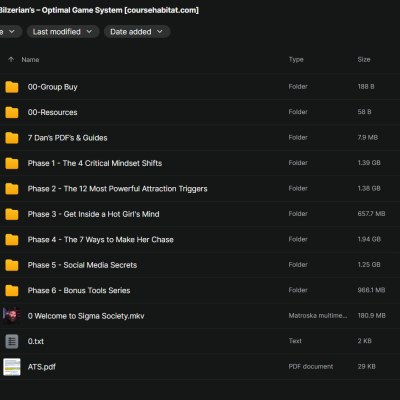
Task: Select Phase 6 - Bonus Tools Series
Action: tap(79, 290)
